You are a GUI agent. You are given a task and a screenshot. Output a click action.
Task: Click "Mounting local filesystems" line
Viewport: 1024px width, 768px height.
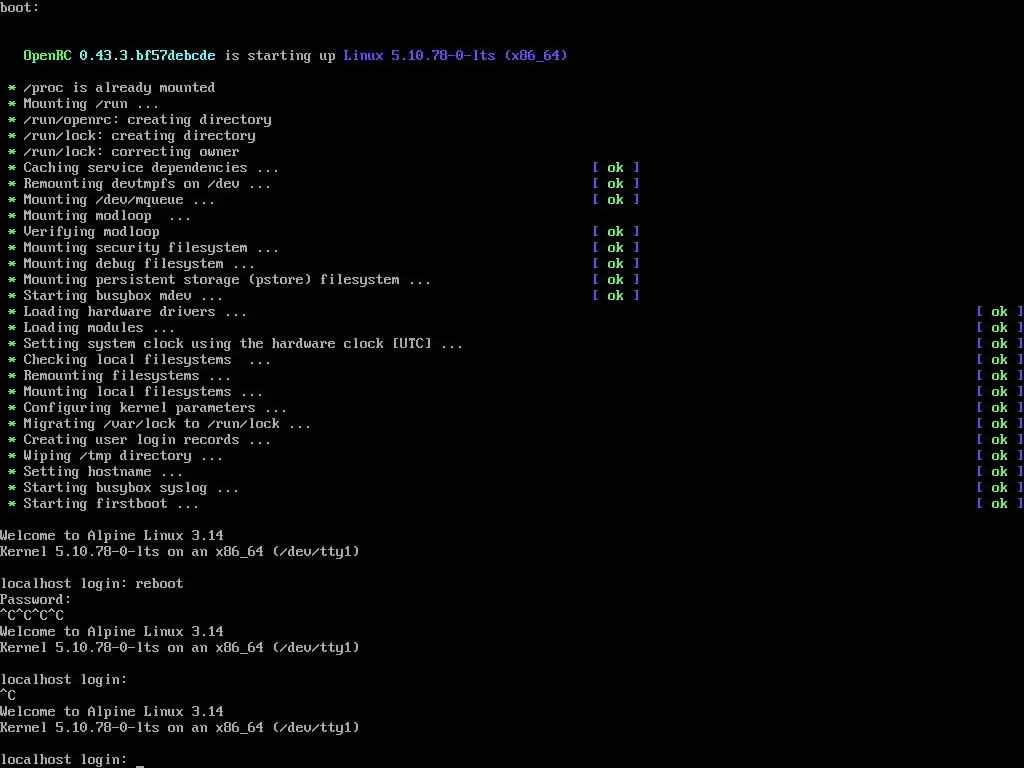pyautogui.click(x=143, y=392)
